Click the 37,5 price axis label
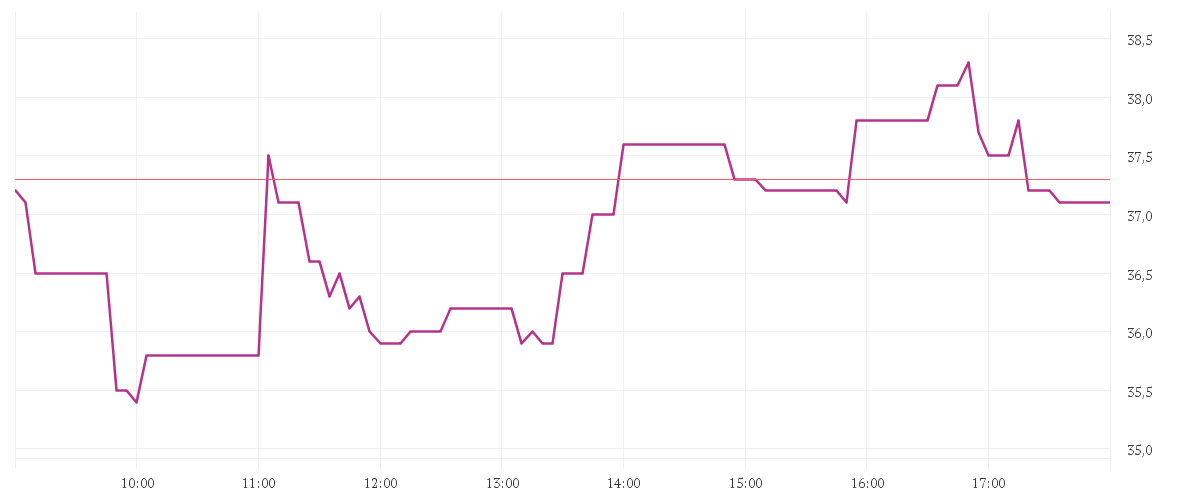This screenshot has width=1200, height=500. tap(1140, 158)
